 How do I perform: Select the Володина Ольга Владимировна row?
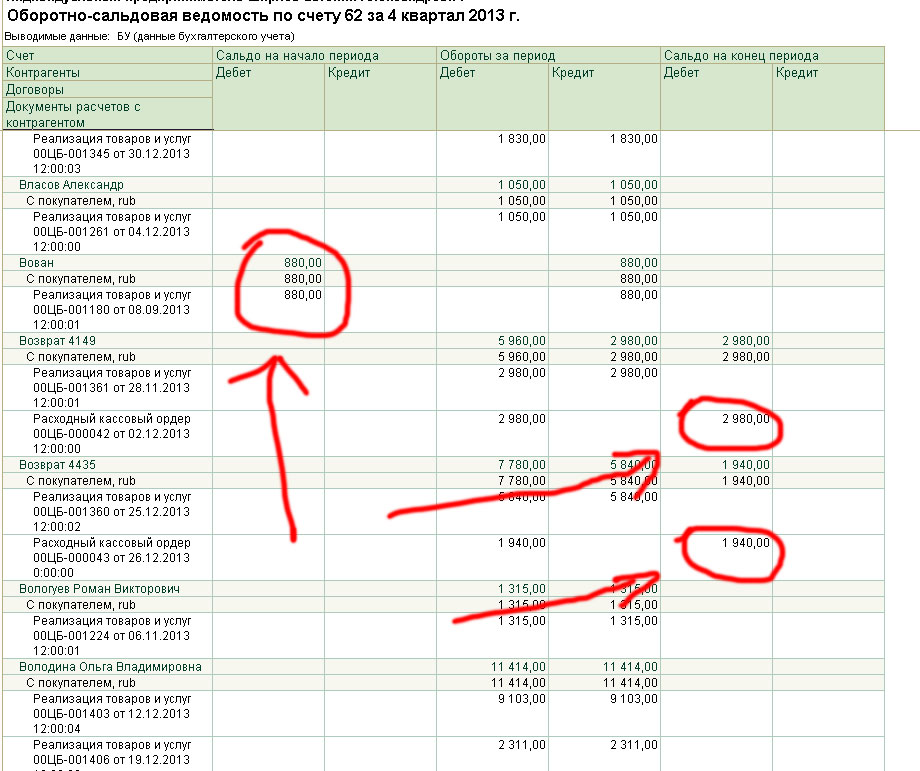[x=110, y=667]
